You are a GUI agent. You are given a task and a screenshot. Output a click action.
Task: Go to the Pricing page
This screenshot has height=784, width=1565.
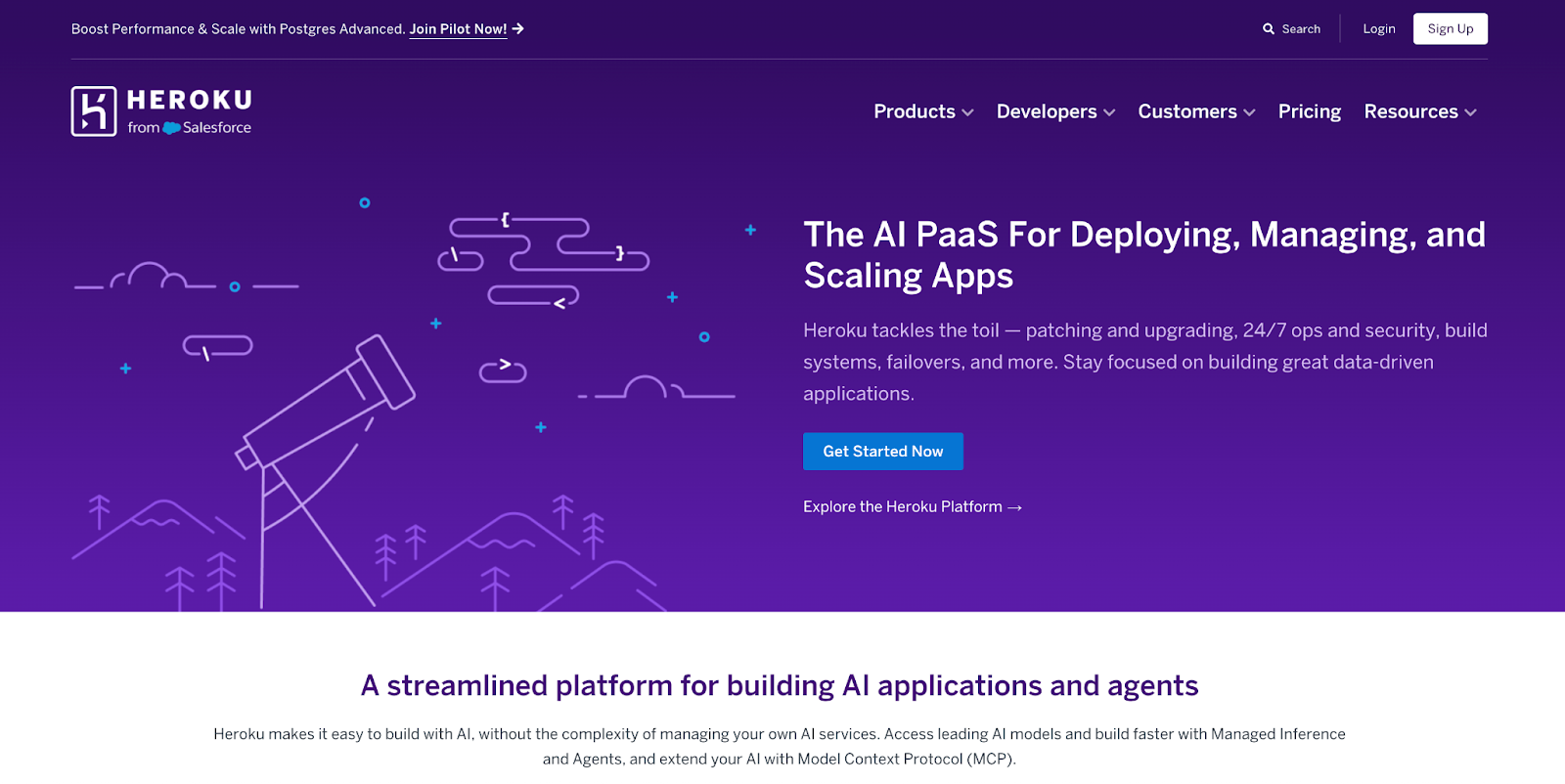click(x=1309, y=111)
